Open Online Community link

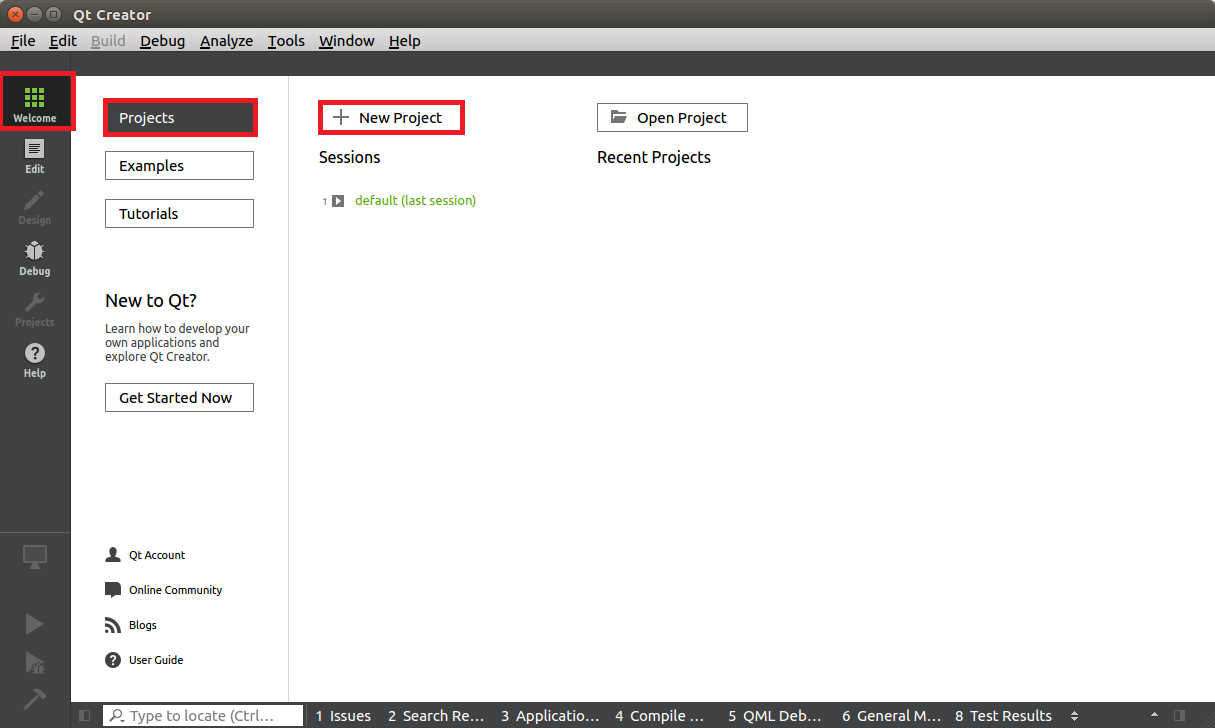click(175, 590)
